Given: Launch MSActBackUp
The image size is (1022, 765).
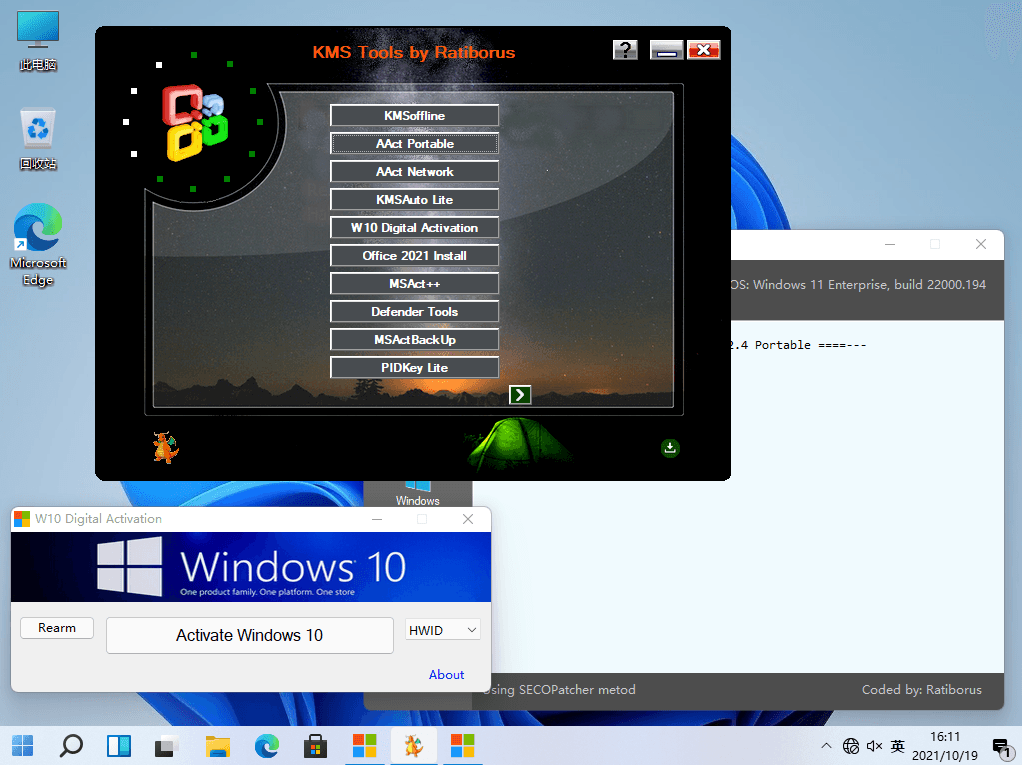Looking at the screenshot, I should pyautogui.click(x=415, y=339).
